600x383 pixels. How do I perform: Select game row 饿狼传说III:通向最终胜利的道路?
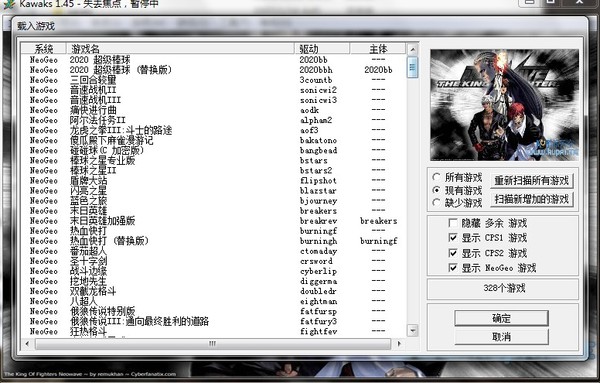213,321
